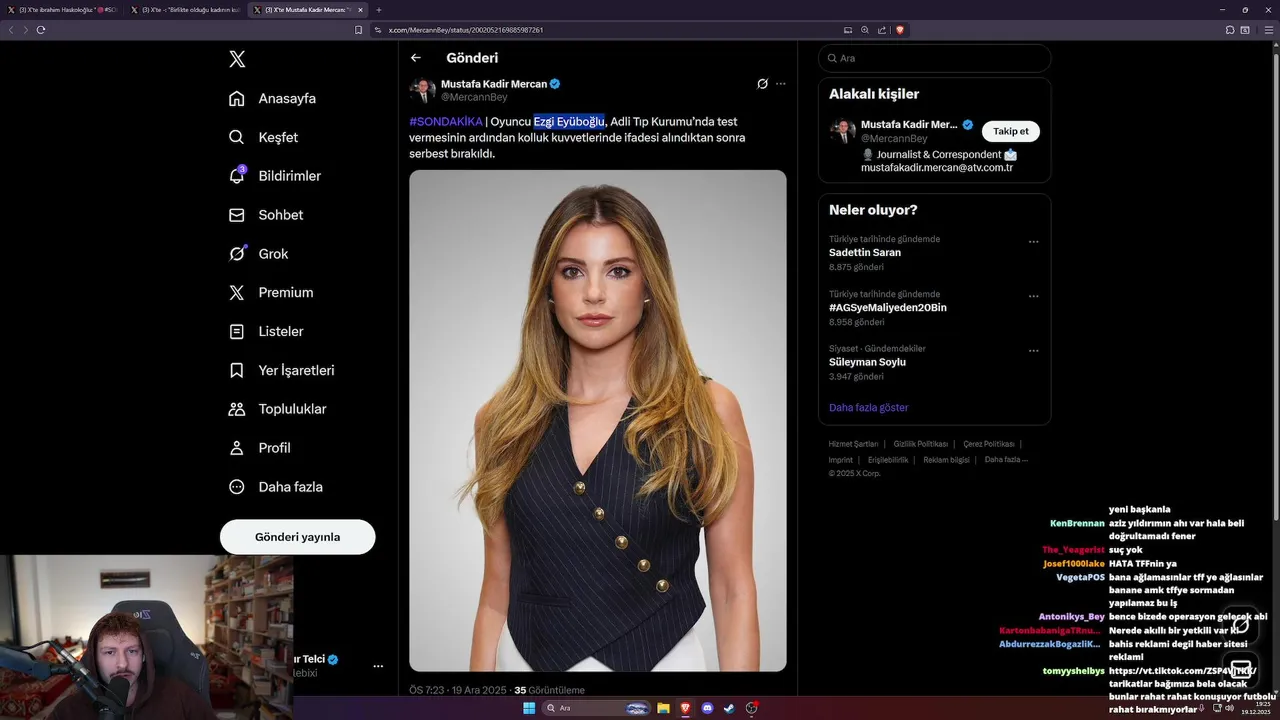This screenshot has width=1280, height=720.
Task: Open Hizmet Şartları footer link
Action: (853, 444)
